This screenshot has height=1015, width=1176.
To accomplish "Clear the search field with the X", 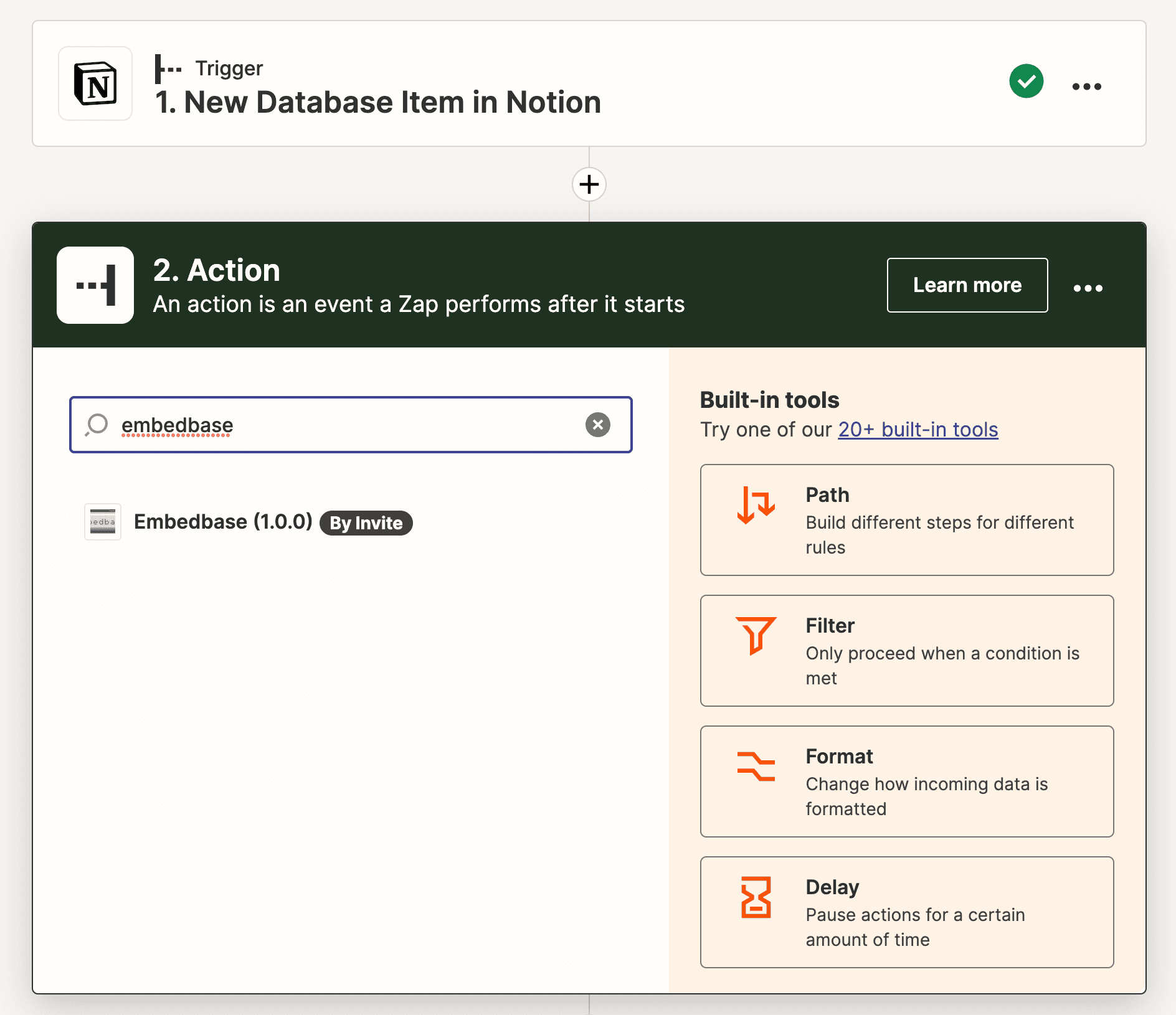I will 597,425.
